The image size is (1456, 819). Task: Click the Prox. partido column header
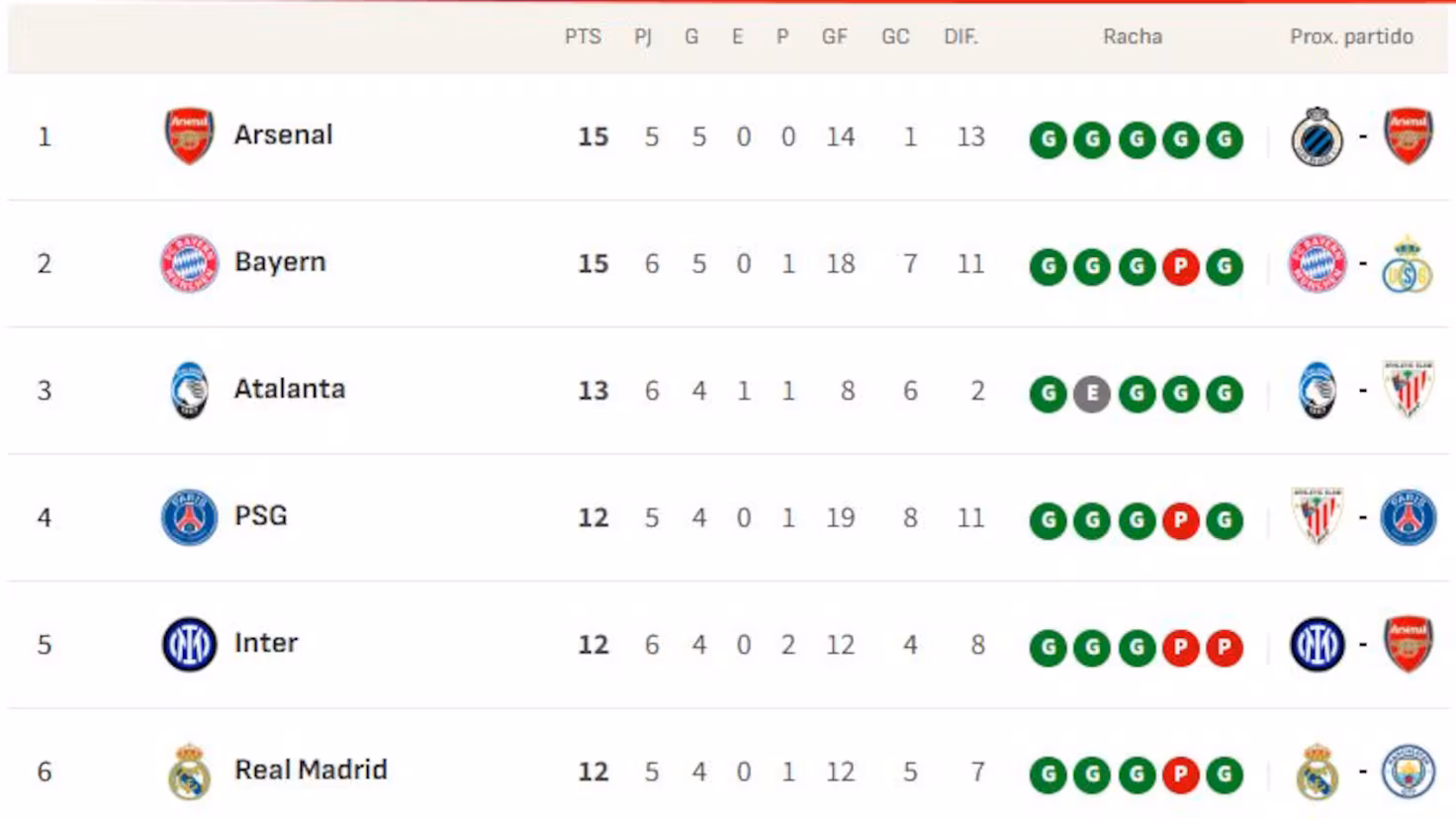point(1351,37)
